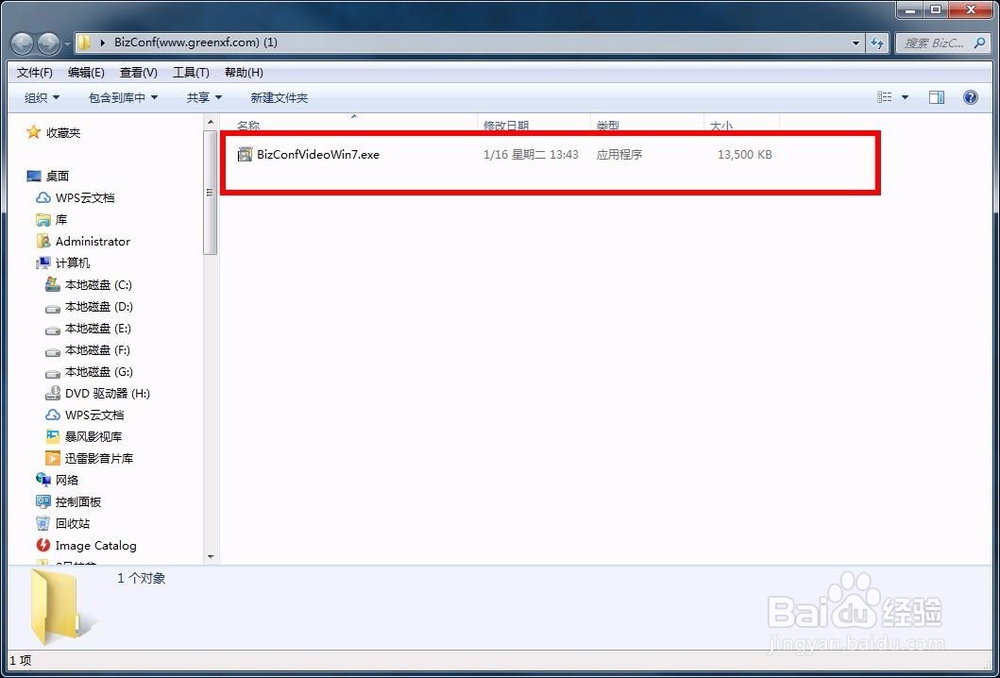Click the DVD 驱动器 disc icon
Viewport: 1000px width, 678px height.
point(53,393)
